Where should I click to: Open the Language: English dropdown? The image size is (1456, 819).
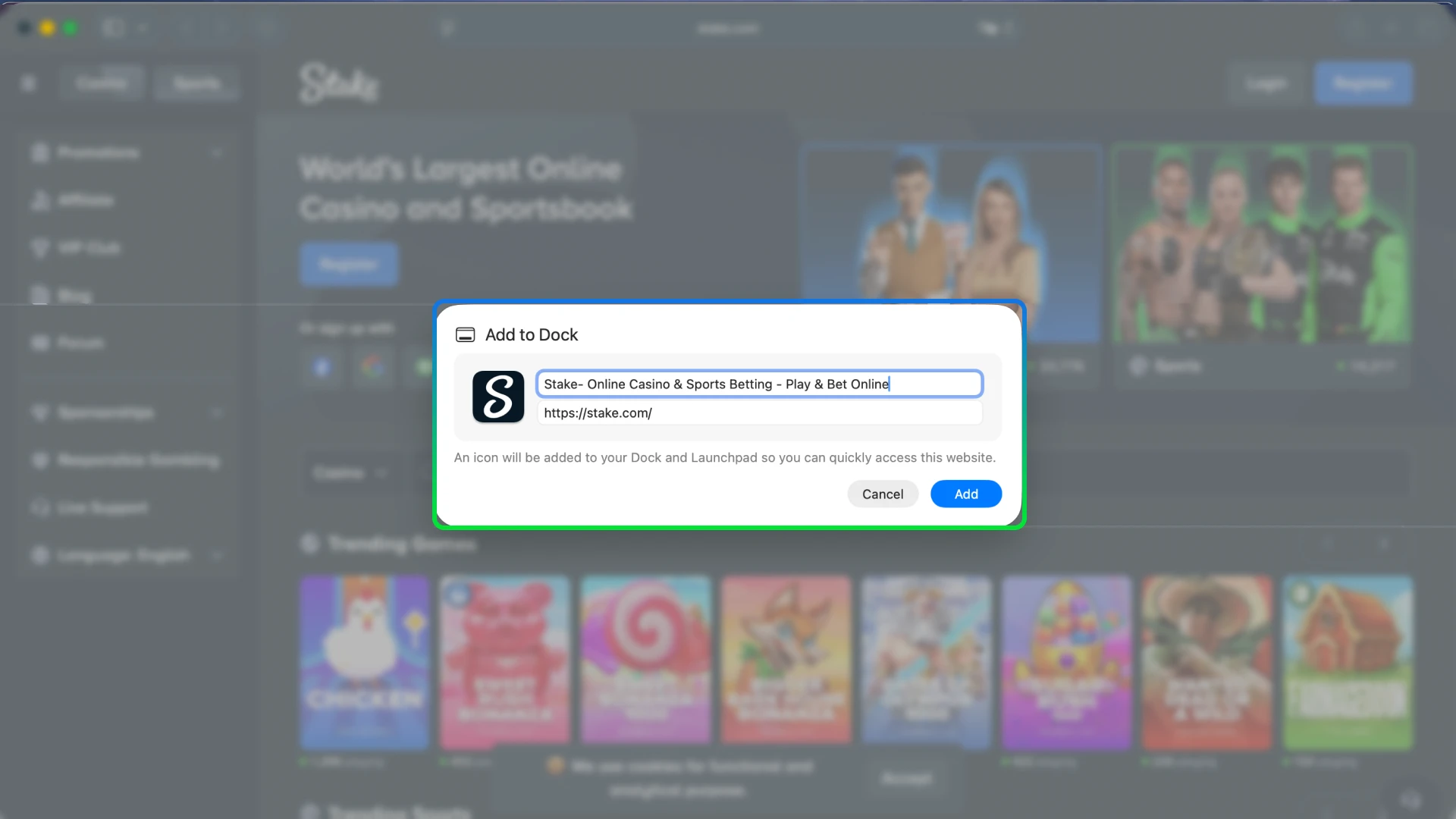tap(218, 554)
